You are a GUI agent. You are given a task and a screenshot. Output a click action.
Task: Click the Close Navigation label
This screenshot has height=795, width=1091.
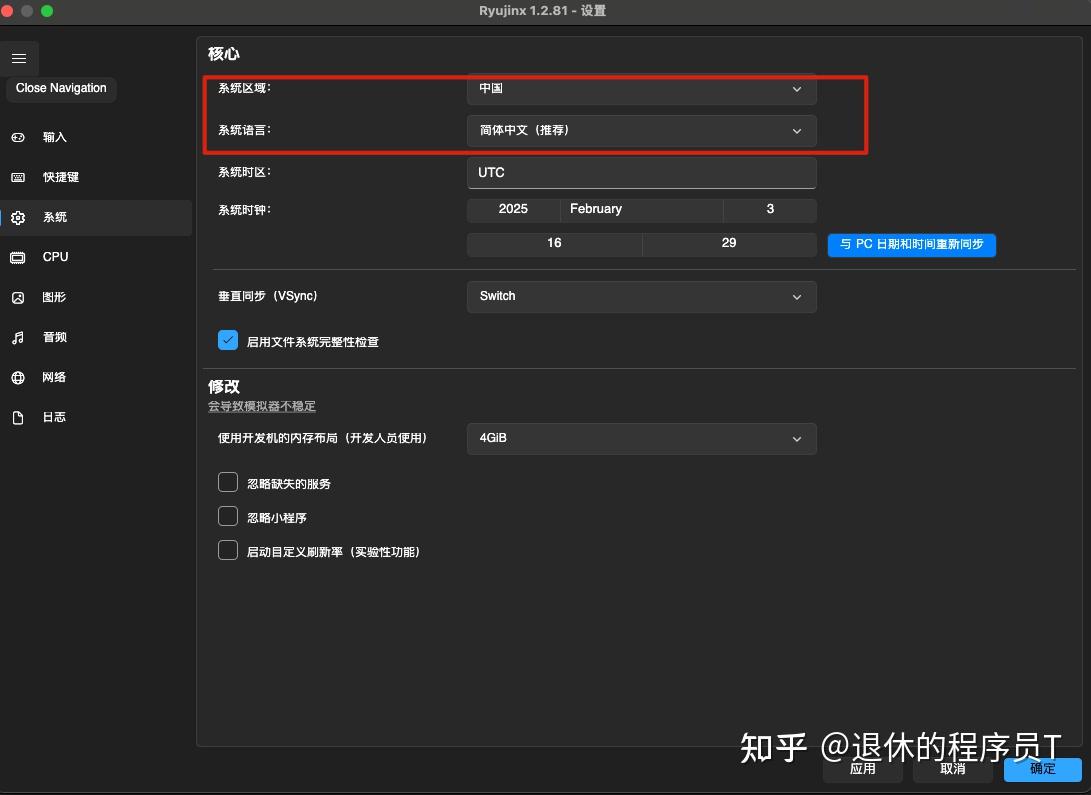point(61,88)
